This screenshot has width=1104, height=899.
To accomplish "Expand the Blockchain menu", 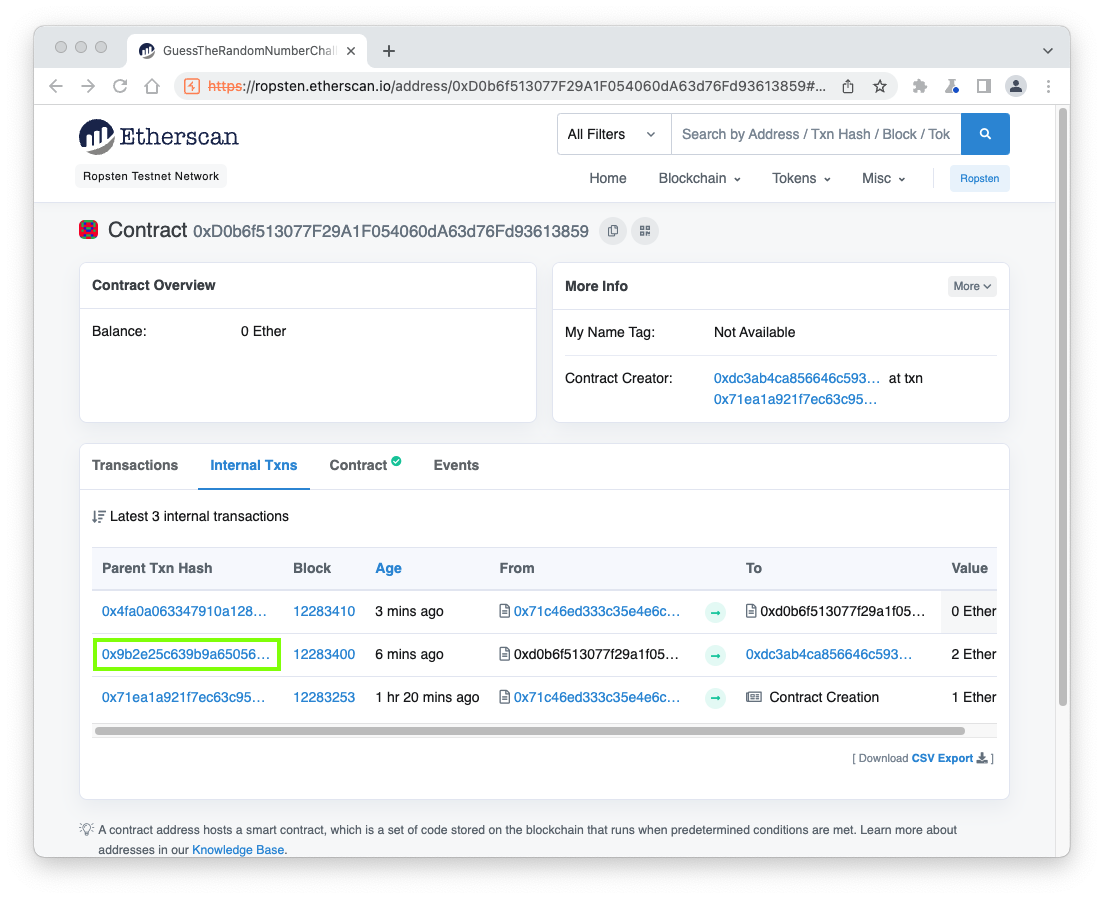I will point(700,178).
